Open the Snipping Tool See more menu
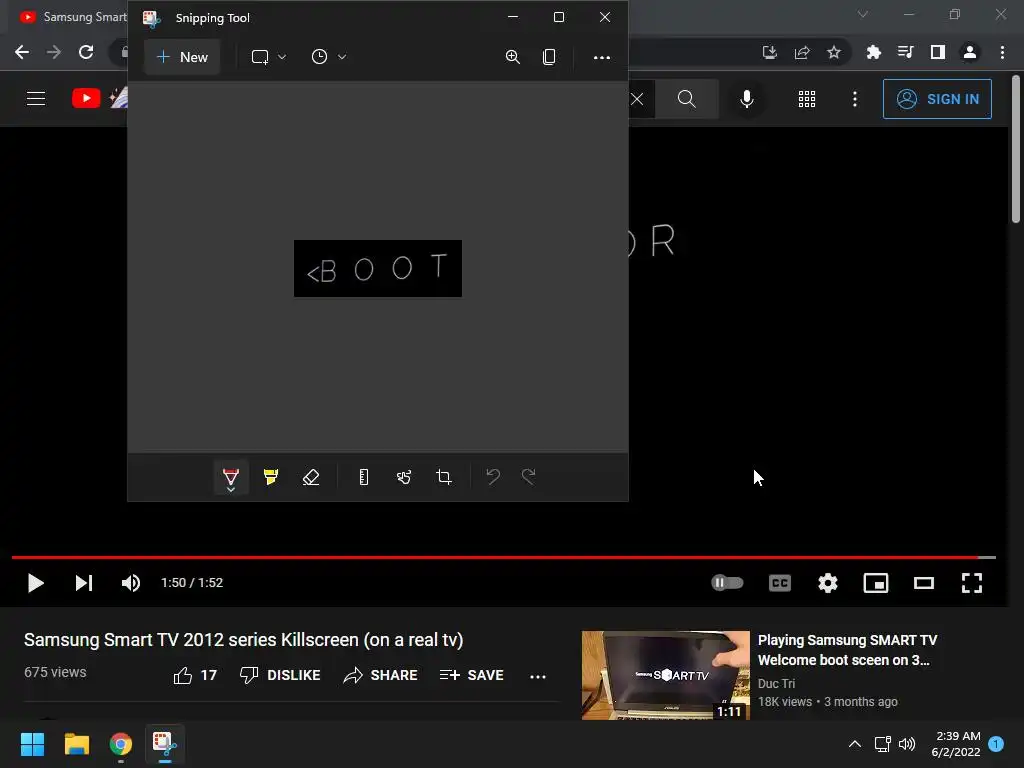Screen dimensions: 1024x768 tap(601, 57)
